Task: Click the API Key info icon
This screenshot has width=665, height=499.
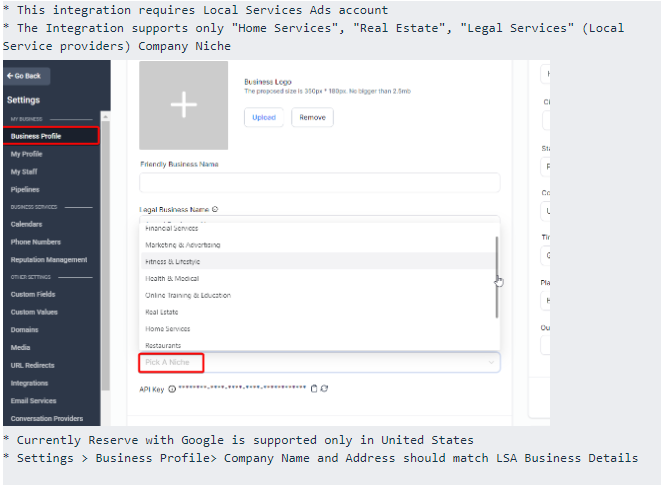Action: (171, 388)
